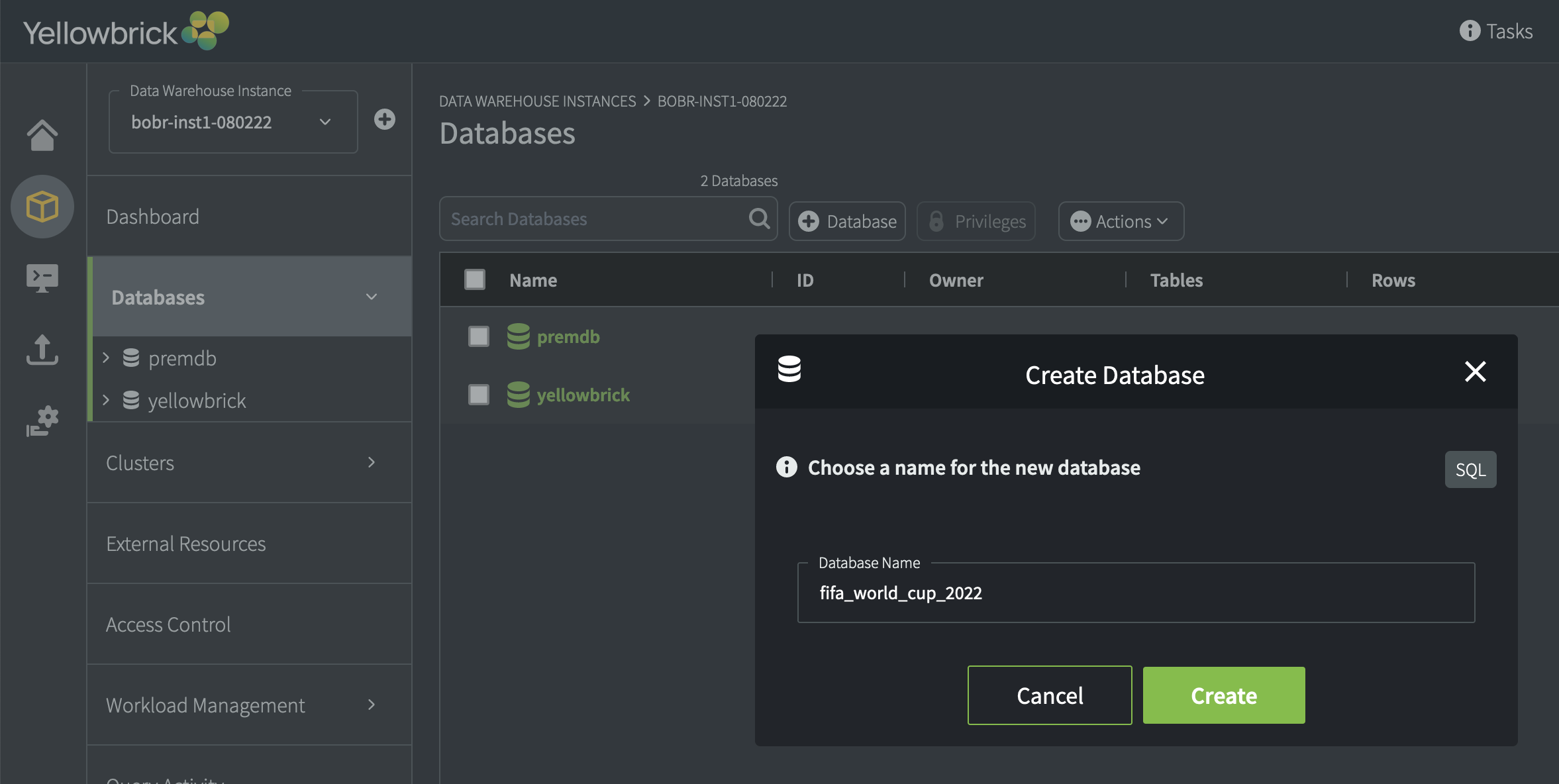Image resolution: width=1559 pixels, height=784 pixels.
Task: Open the Actions dropdown menu
Action: (x=1121, y=221)
